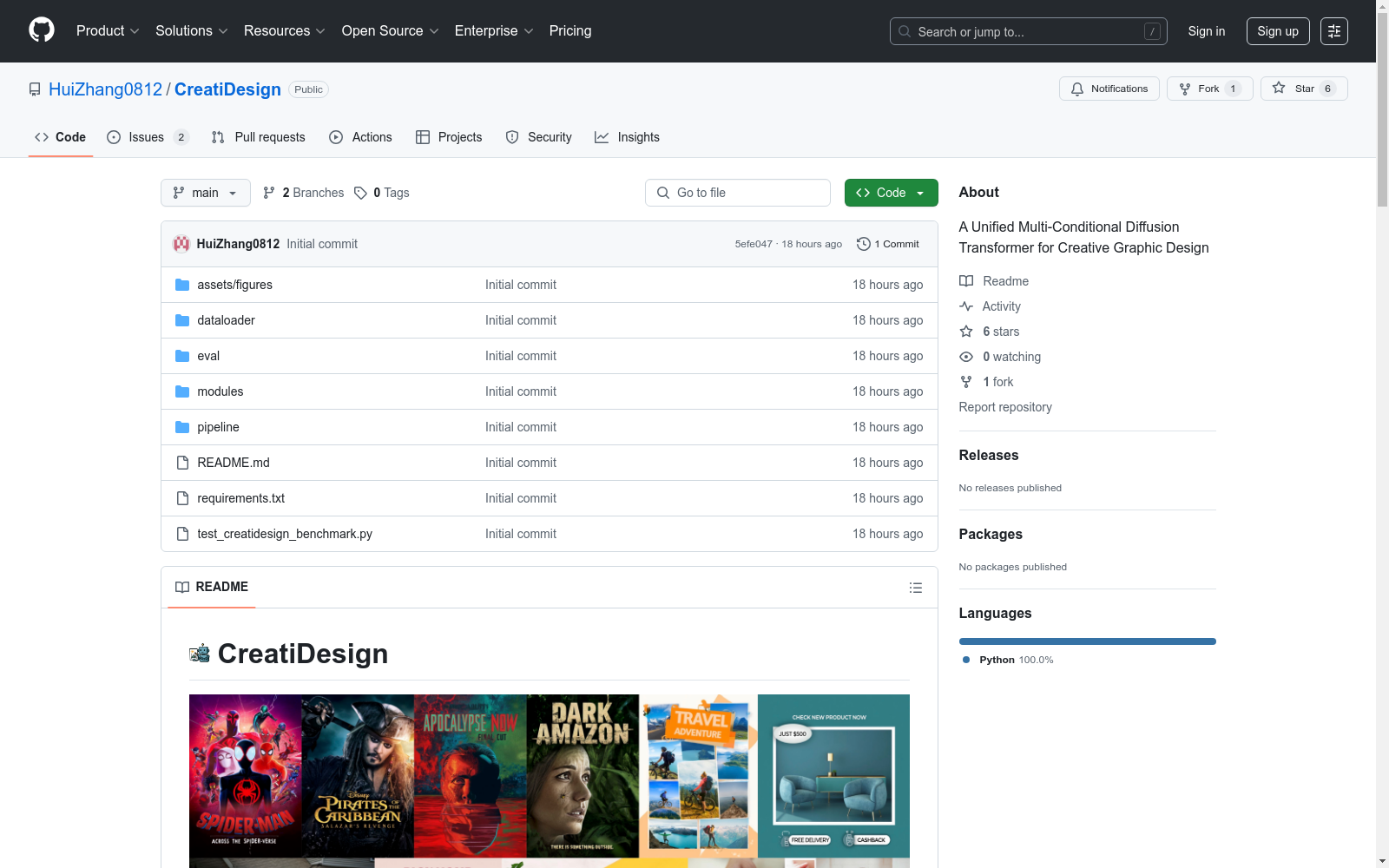Viewport: 1389px width, 868px height.
Task: Open the Travel Adventure poster thumbnail
Action: [698, 776]
